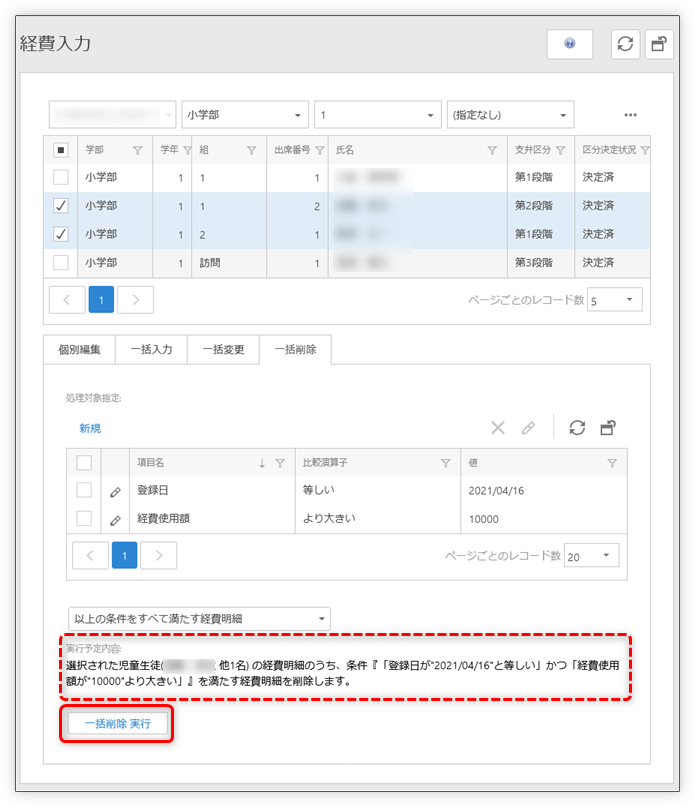Check the 訪問 student row checkbox
Viewport: 695px width, 807px height.
pos(61,262)
